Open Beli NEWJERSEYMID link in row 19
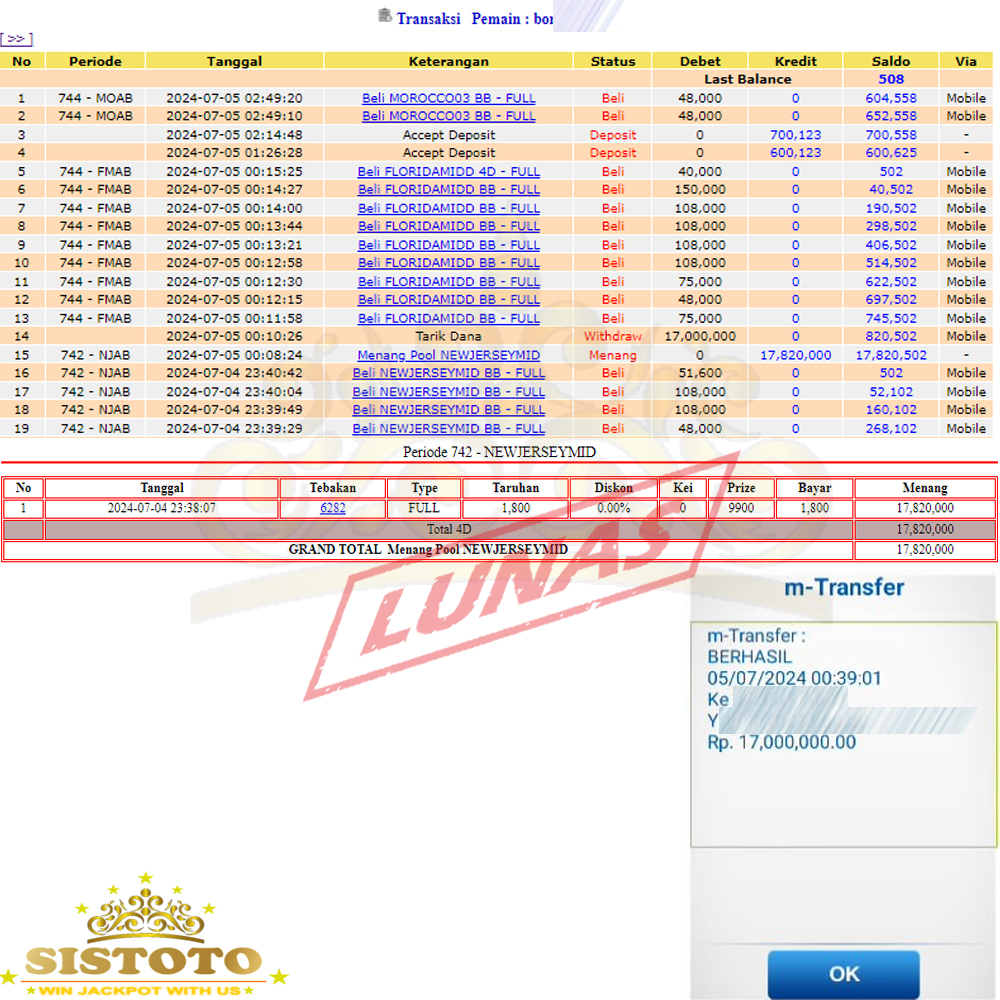 coord(448,428)
